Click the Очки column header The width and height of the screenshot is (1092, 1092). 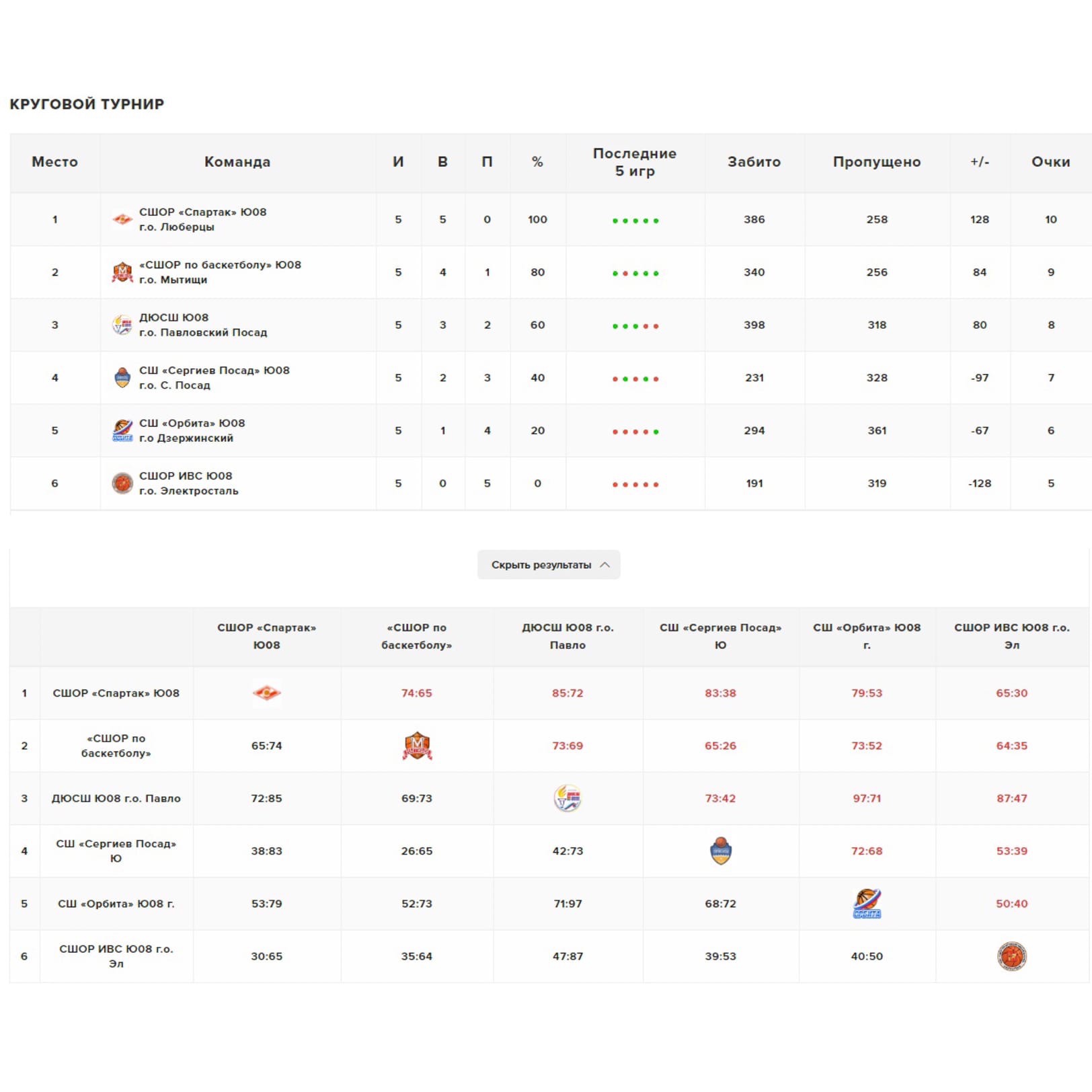[1051, 162]
